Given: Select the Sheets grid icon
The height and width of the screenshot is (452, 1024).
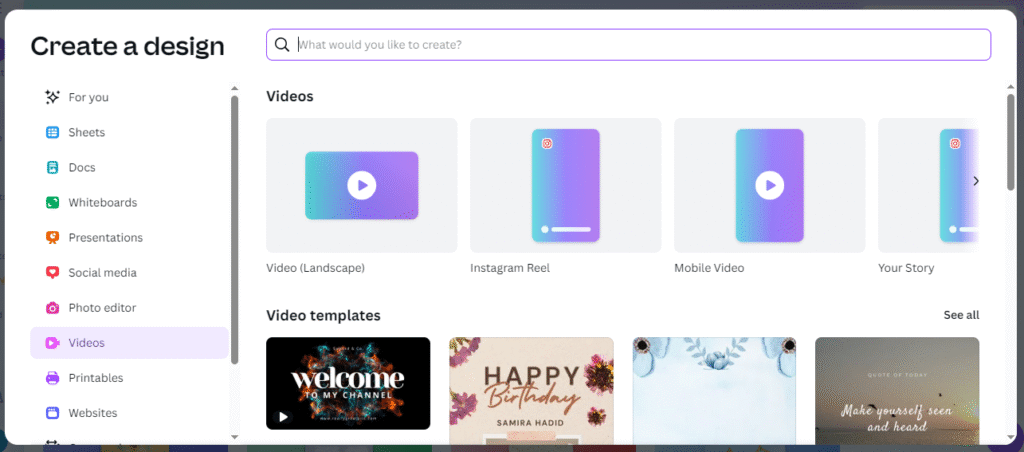Looking at the screenshot, I should point(53,132).
